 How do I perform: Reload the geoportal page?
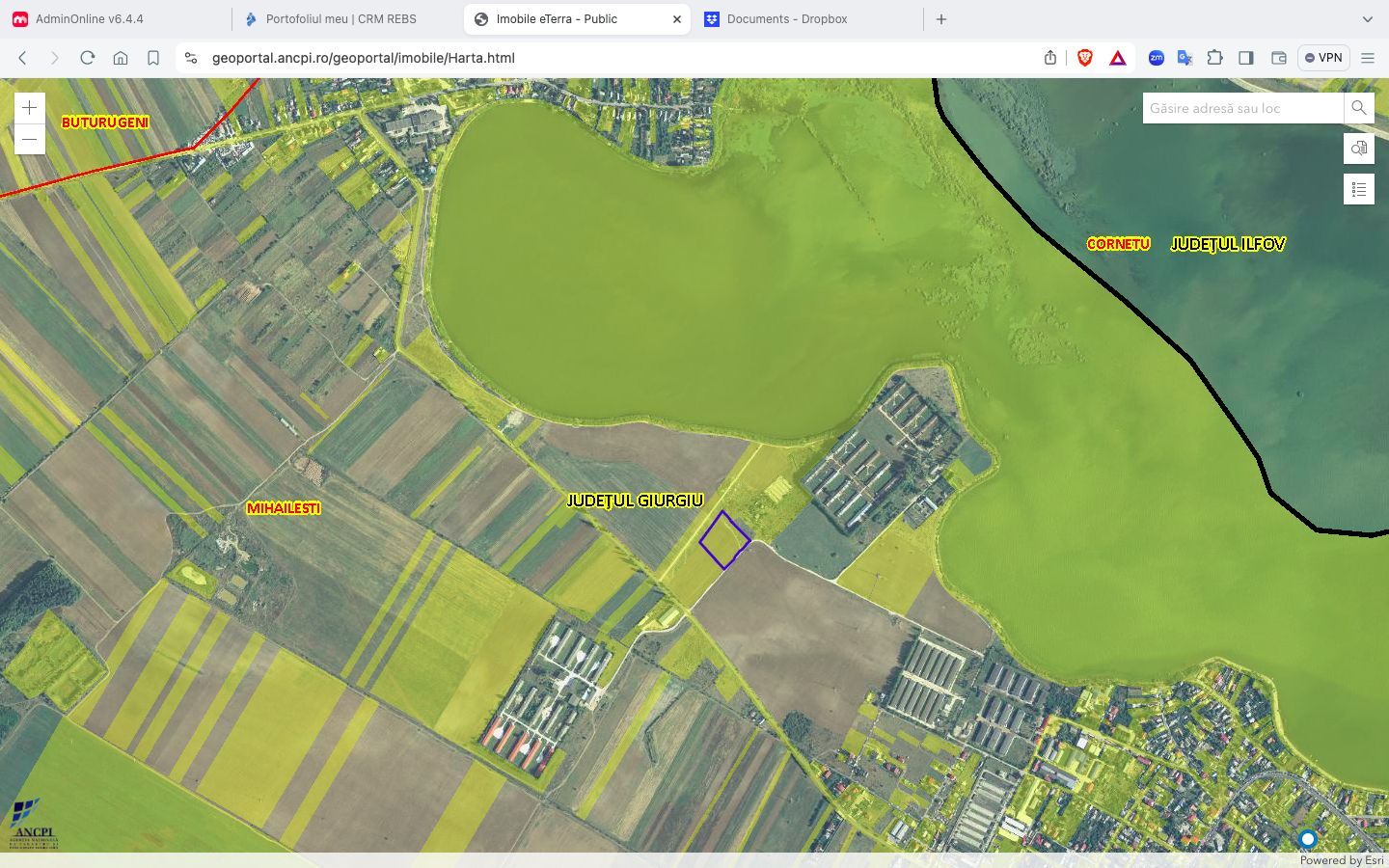coord(88,58)
